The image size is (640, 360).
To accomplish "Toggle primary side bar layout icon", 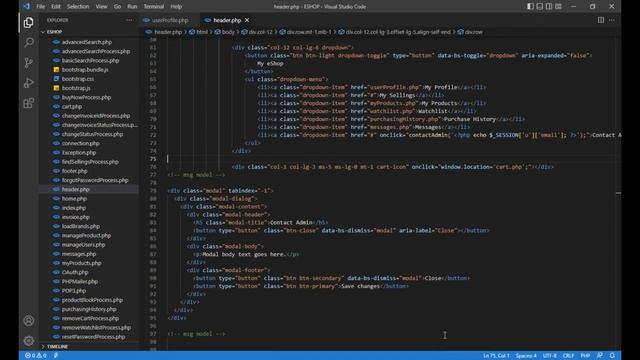I will tap(530, 7).
